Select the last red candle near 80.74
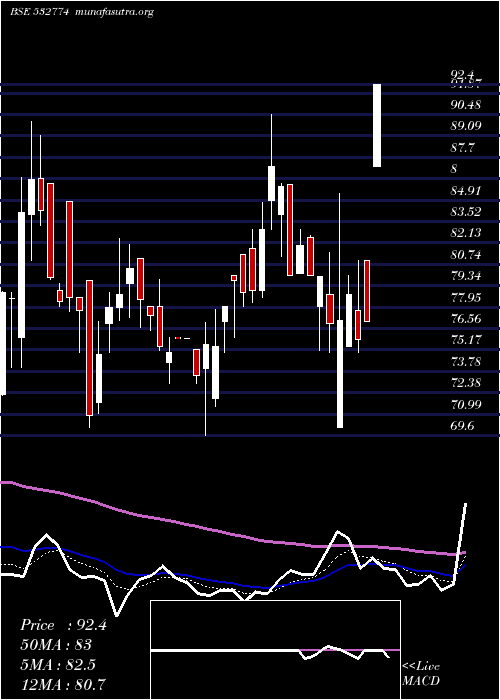This screenshot has height=700, width=500. click(x=367, y=291)
